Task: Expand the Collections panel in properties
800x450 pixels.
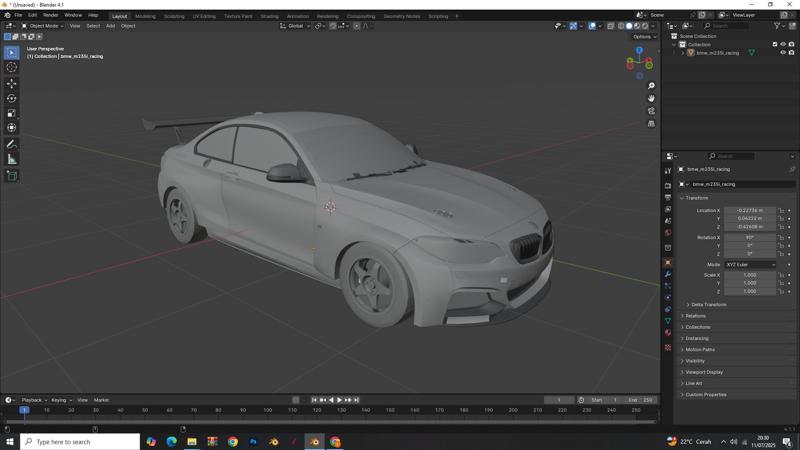Action: (x=695, y=327)
